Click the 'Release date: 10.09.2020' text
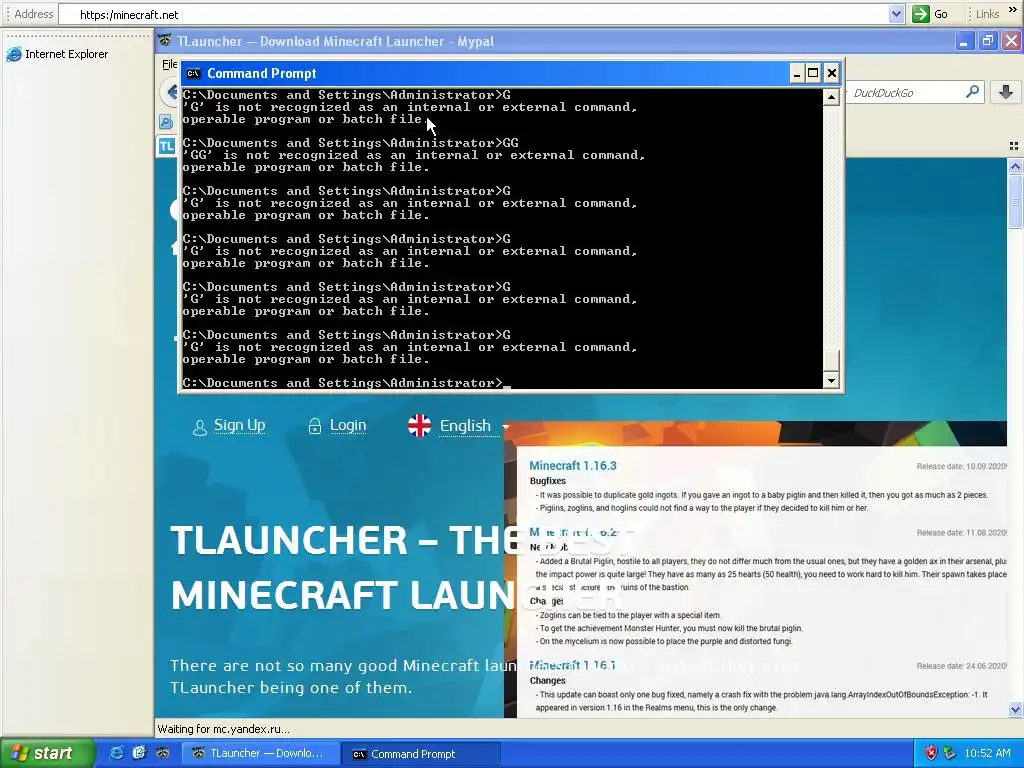 [961, 466]
